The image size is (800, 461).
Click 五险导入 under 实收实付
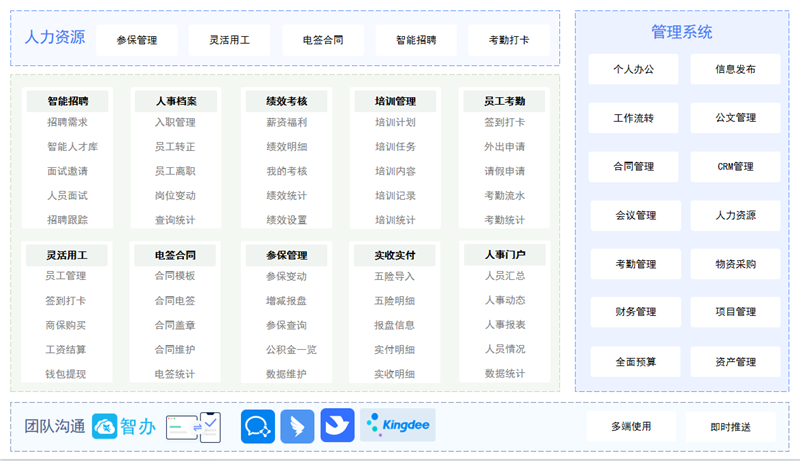click(394, 276)
